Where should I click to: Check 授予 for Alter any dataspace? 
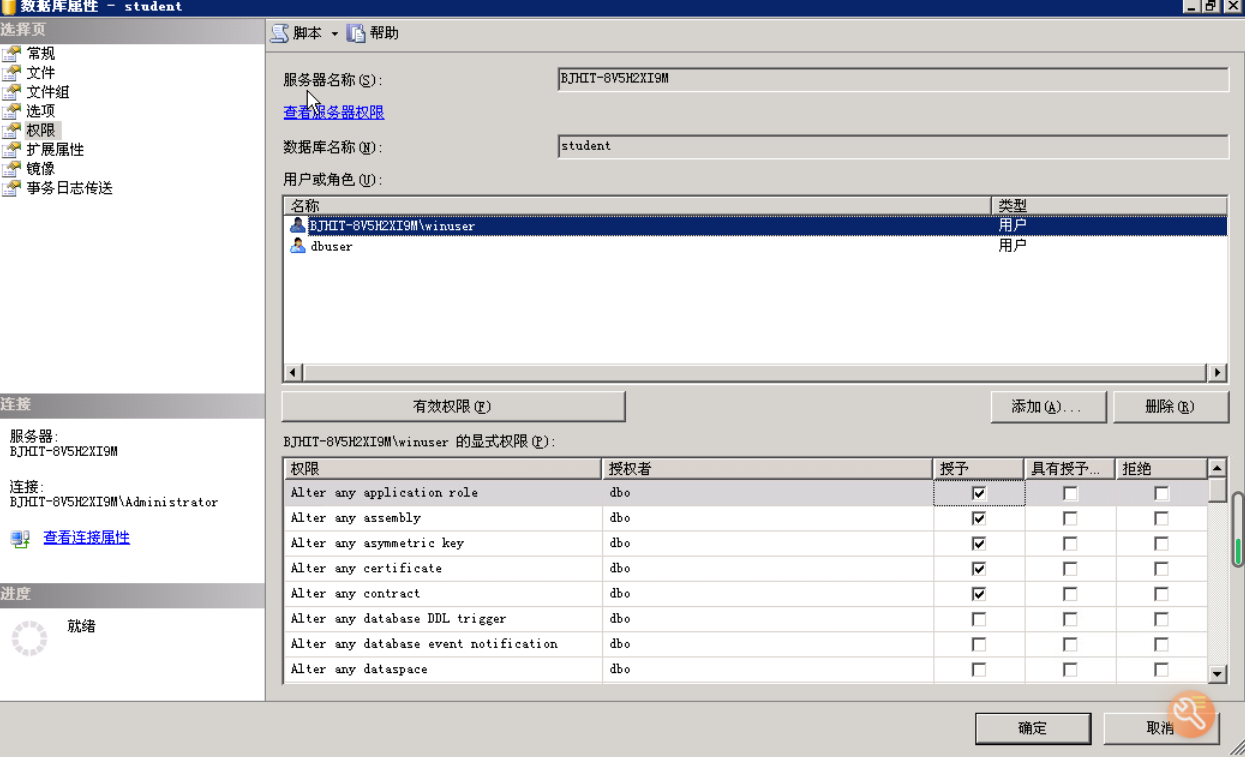[979, 670]
